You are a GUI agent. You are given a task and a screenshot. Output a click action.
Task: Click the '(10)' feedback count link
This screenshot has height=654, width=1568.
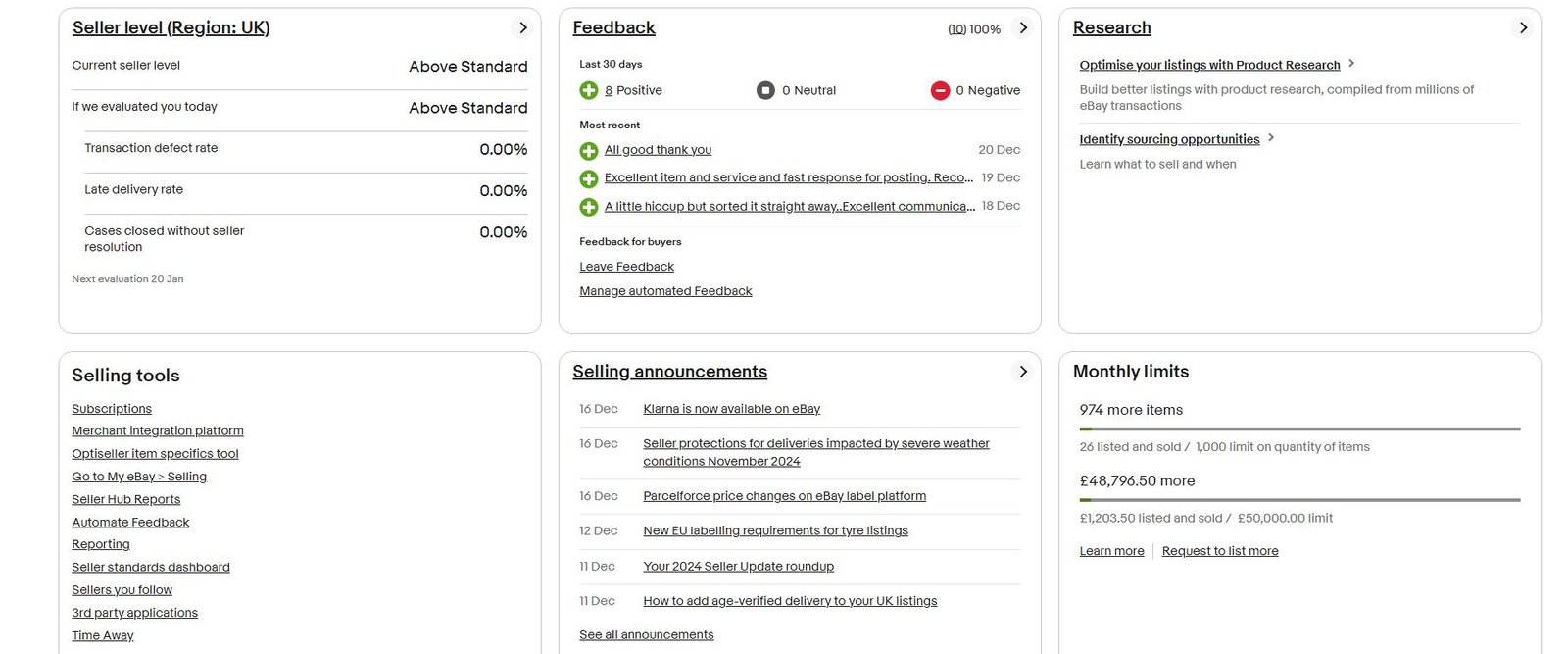click(956, 29)
